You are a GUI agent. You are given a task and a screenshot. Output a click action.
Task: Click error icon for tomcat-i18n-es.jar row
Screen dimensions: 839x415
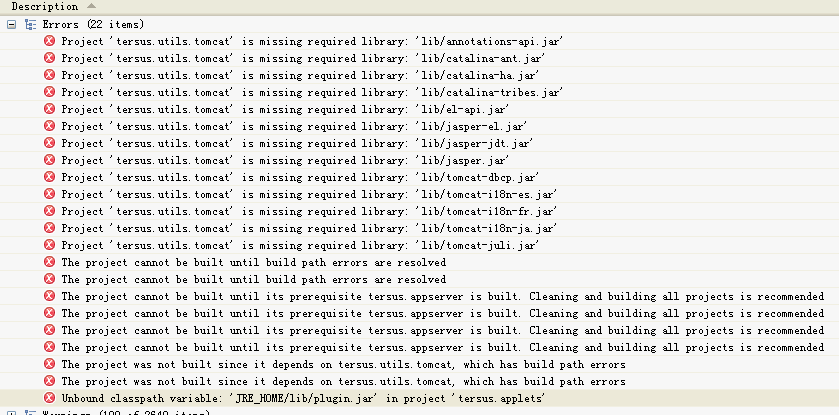coord(50,194)
